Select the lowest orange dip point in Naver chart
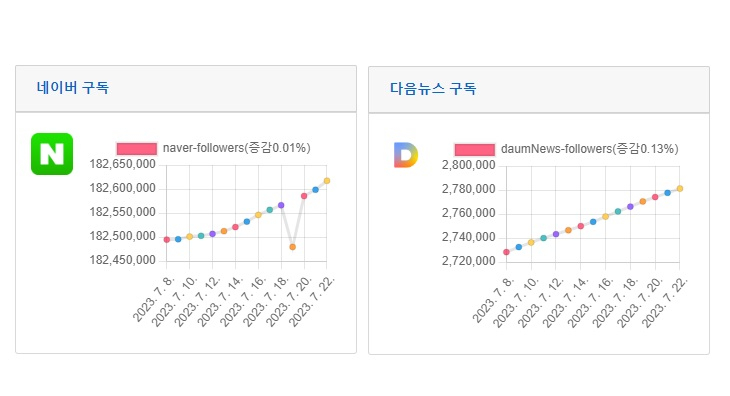The width and height of the screenshot is (730, 396). pos(292,247)
